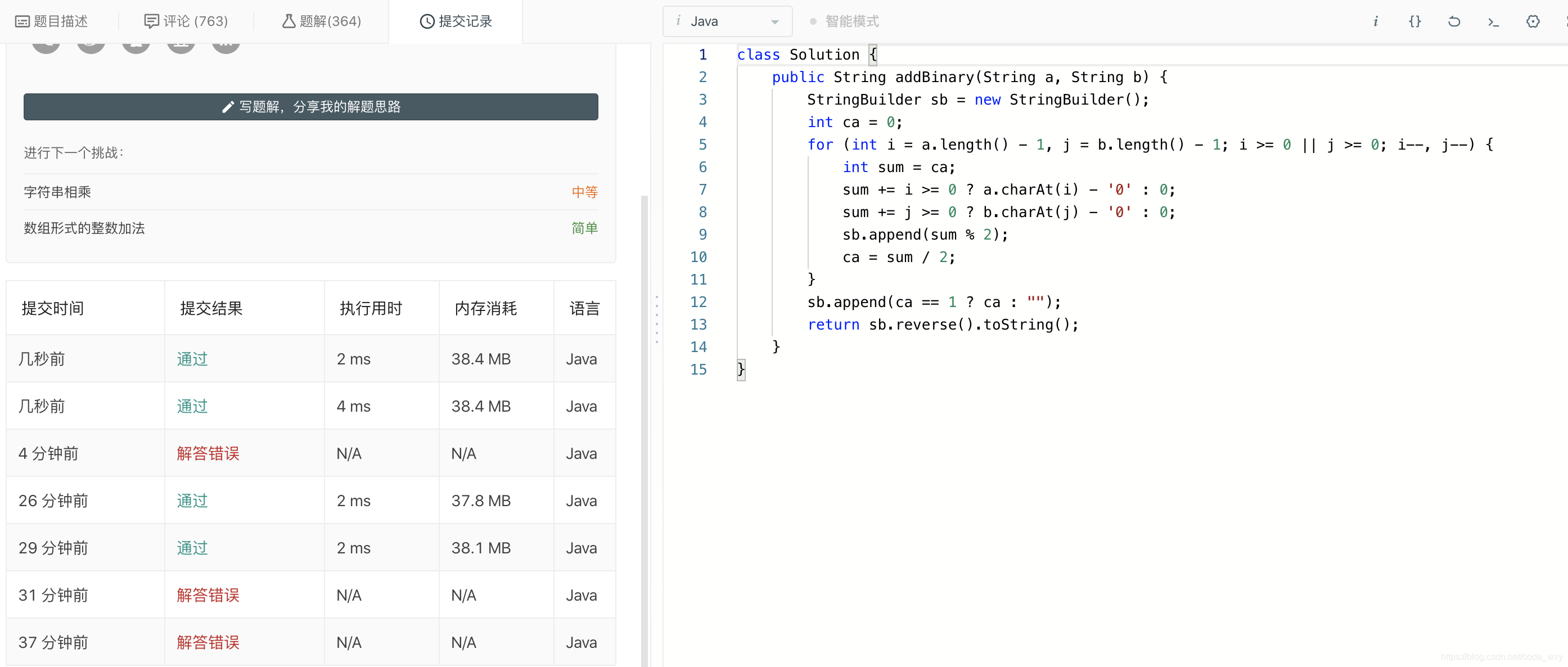Viewport: 1568px width, 667px height.
Task: Reset code with the undo arrow icon
Action: pos(1454,22)
